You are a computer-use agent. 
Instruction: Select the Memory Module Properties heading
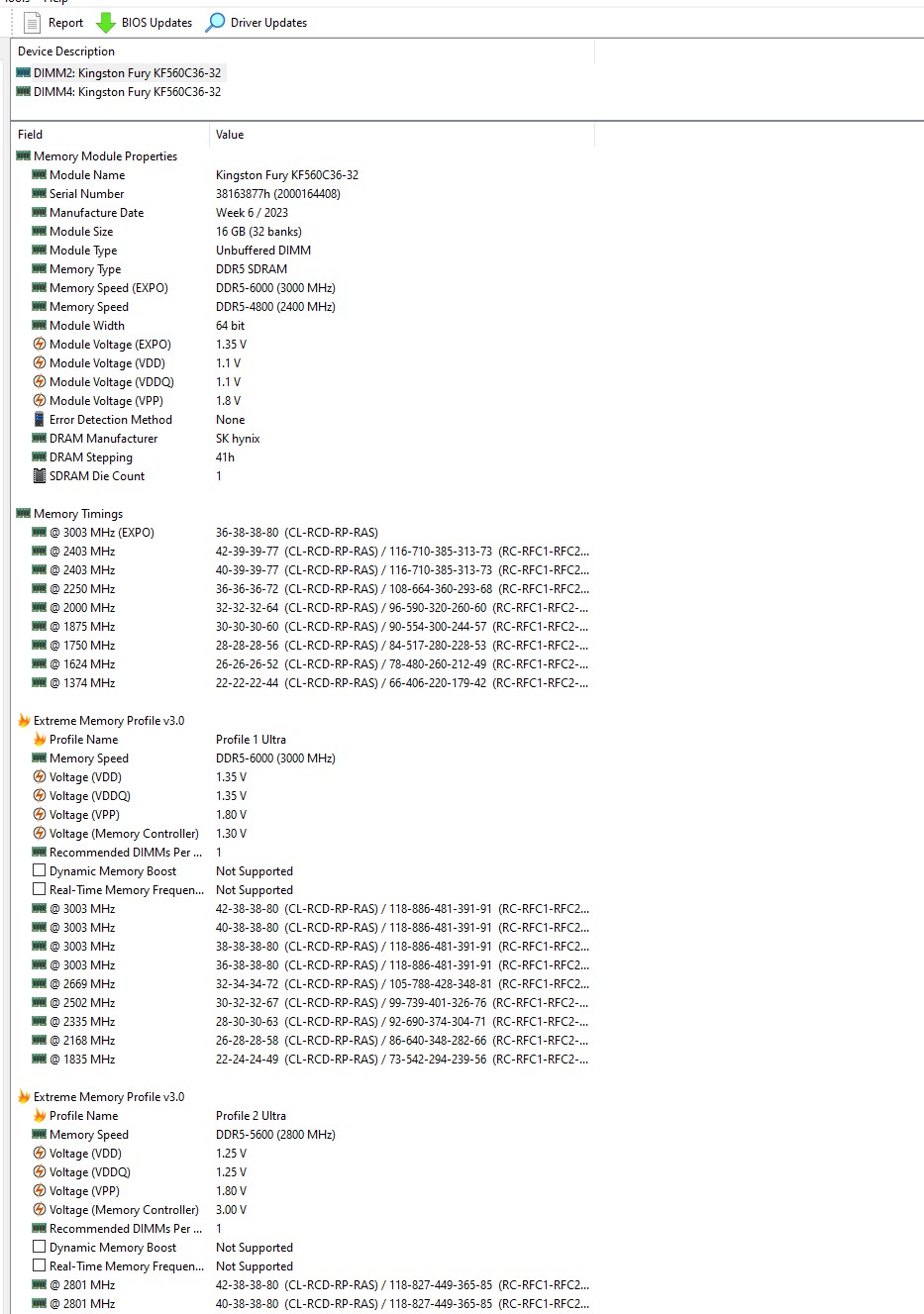click(106, 156)
